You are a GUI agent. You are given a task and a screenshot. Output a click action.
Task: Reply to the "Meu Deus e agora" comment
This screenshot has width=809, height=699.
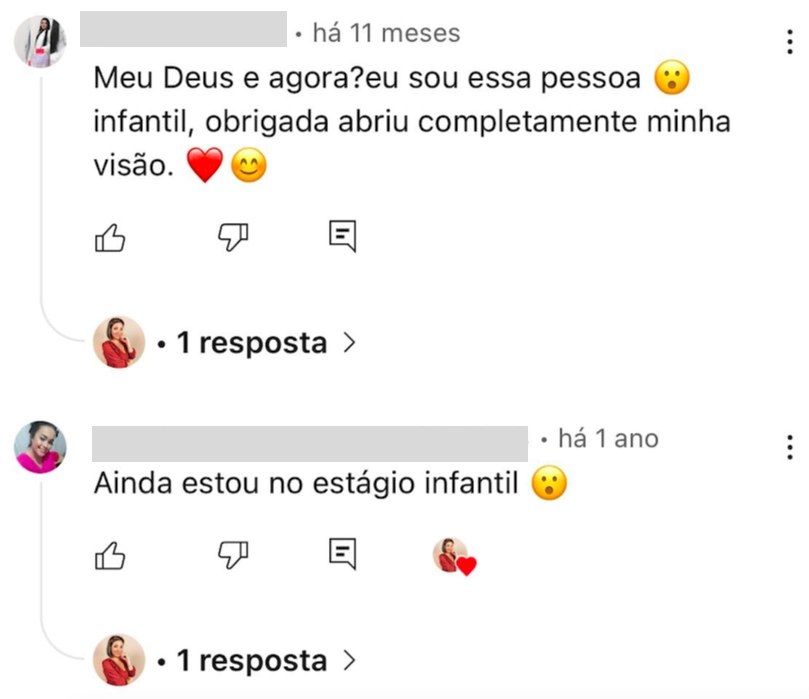[342, 236]
